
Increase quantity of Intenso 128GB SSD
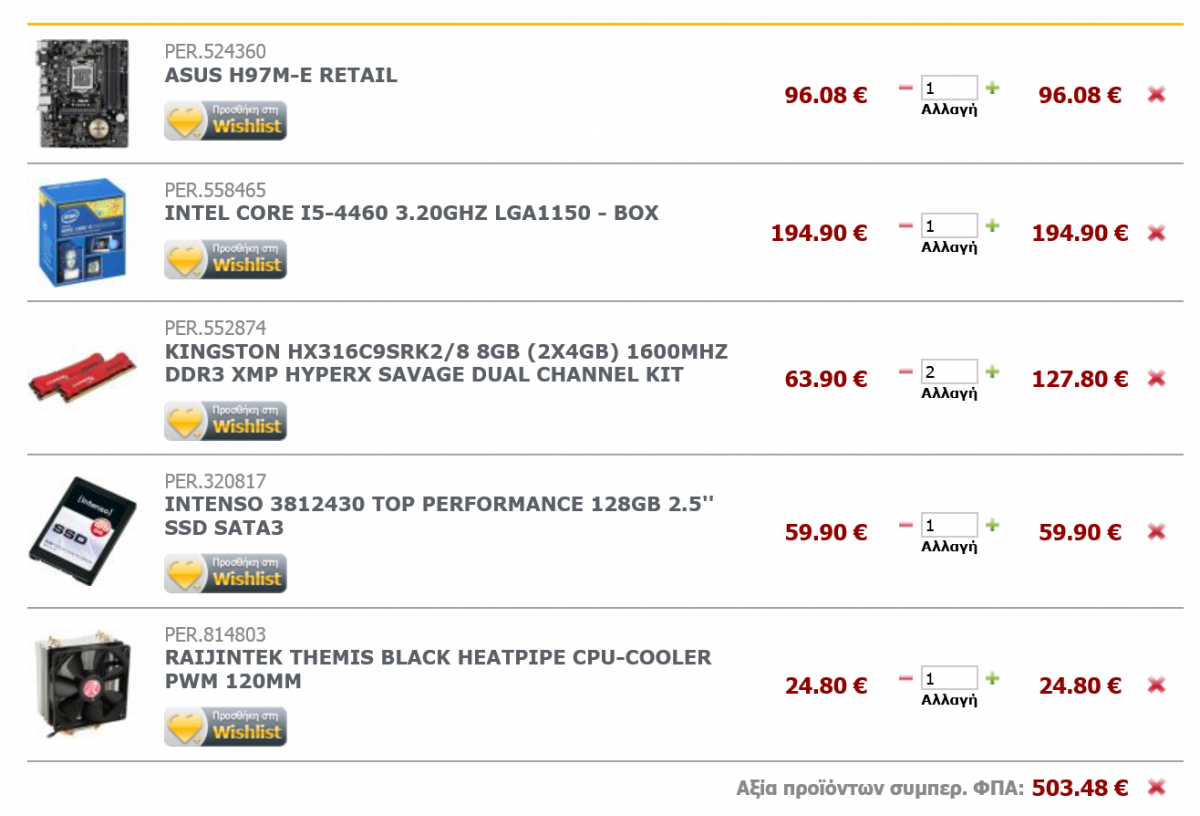pos(992,525)
